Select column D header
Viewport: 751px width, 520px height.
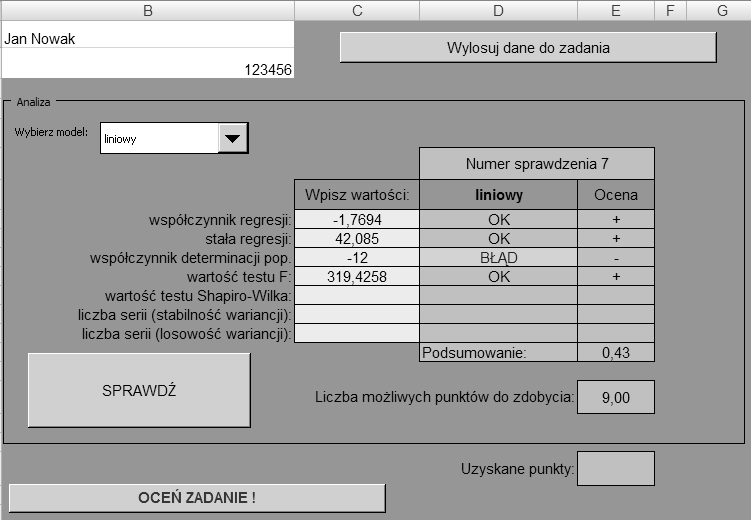498,10
